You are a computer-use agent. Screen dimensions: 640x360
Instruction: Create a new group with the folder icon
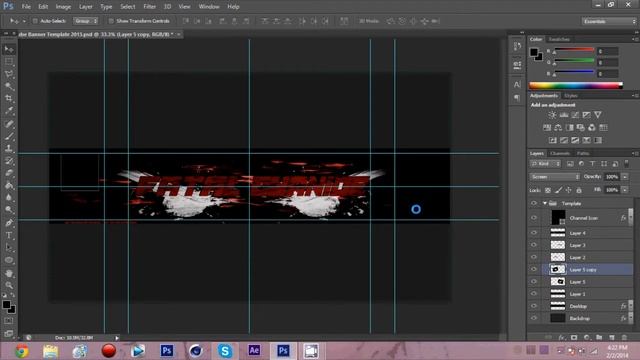pyautogui.click(x=599, y=338)
